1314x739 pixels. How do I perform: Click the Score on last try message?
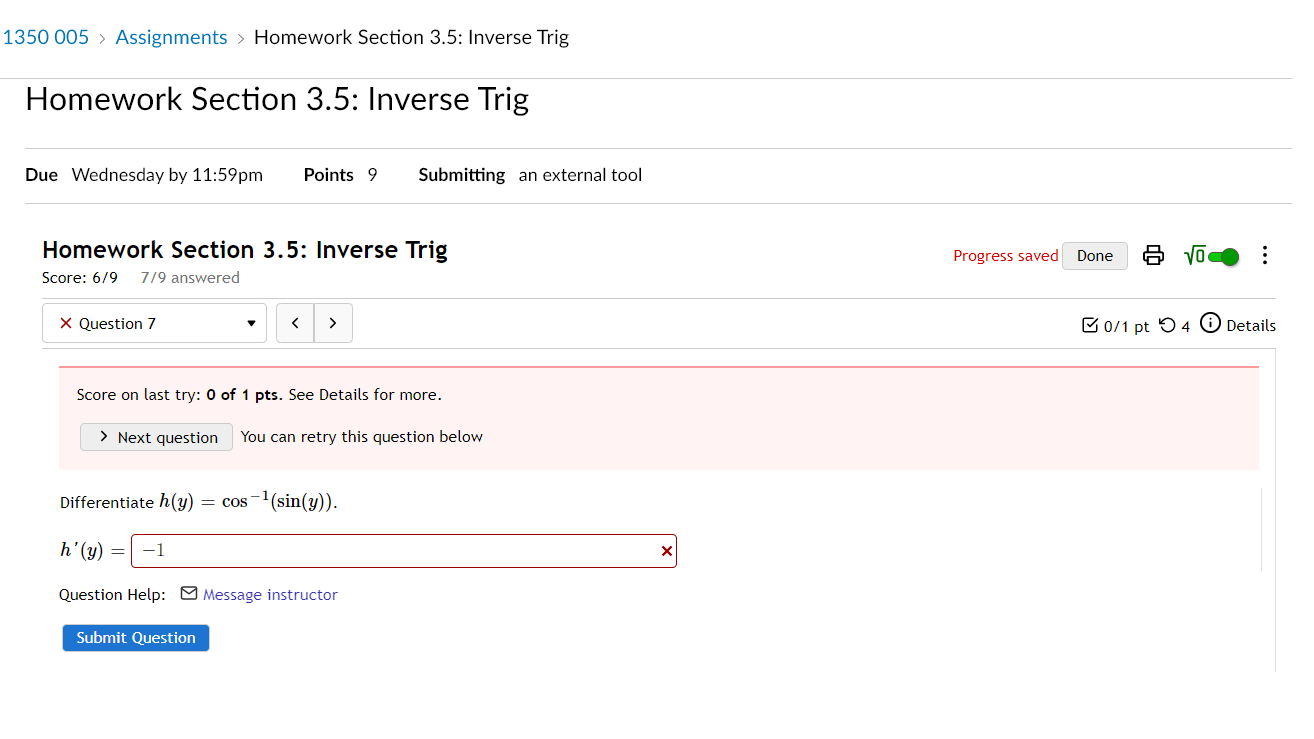(259, 395)
